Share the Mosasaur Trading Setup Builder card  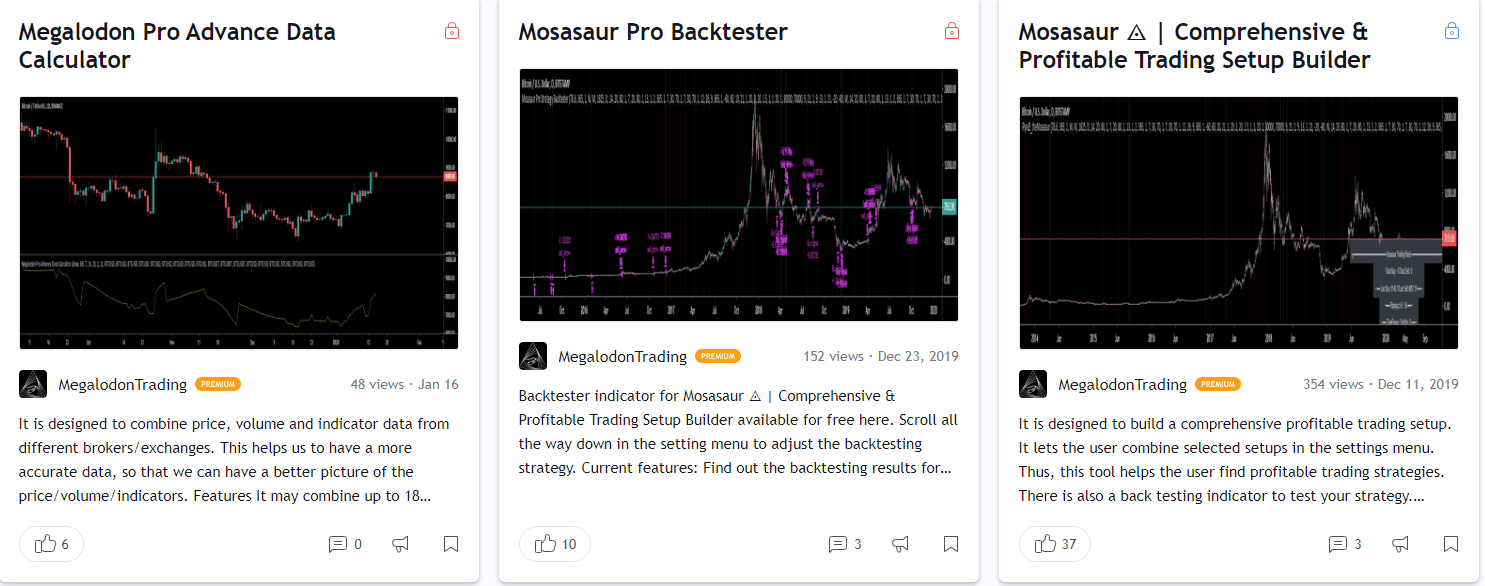coord(1401,544)
